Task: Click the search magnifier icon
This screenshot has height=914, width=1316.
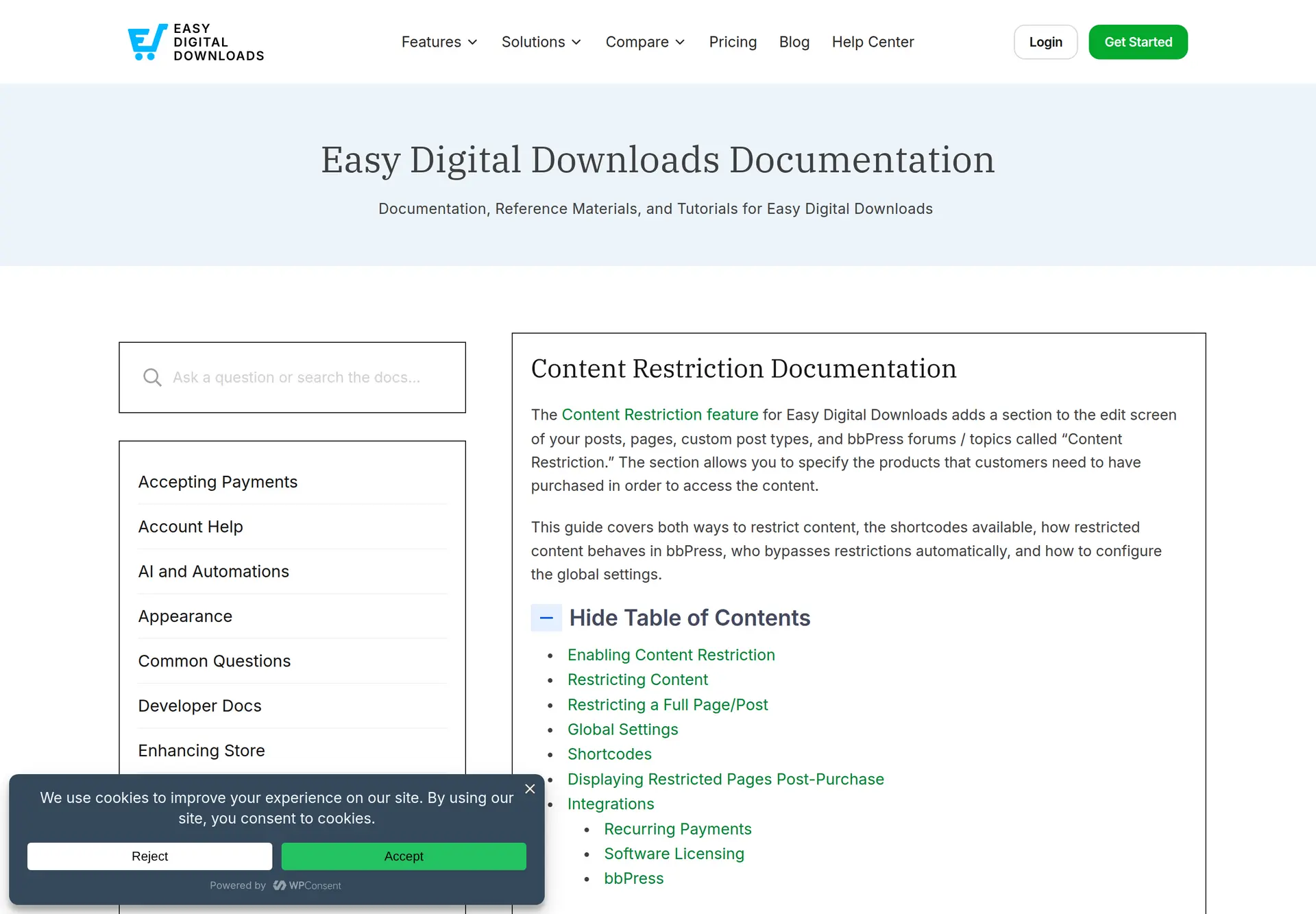Action: [152, 377]
